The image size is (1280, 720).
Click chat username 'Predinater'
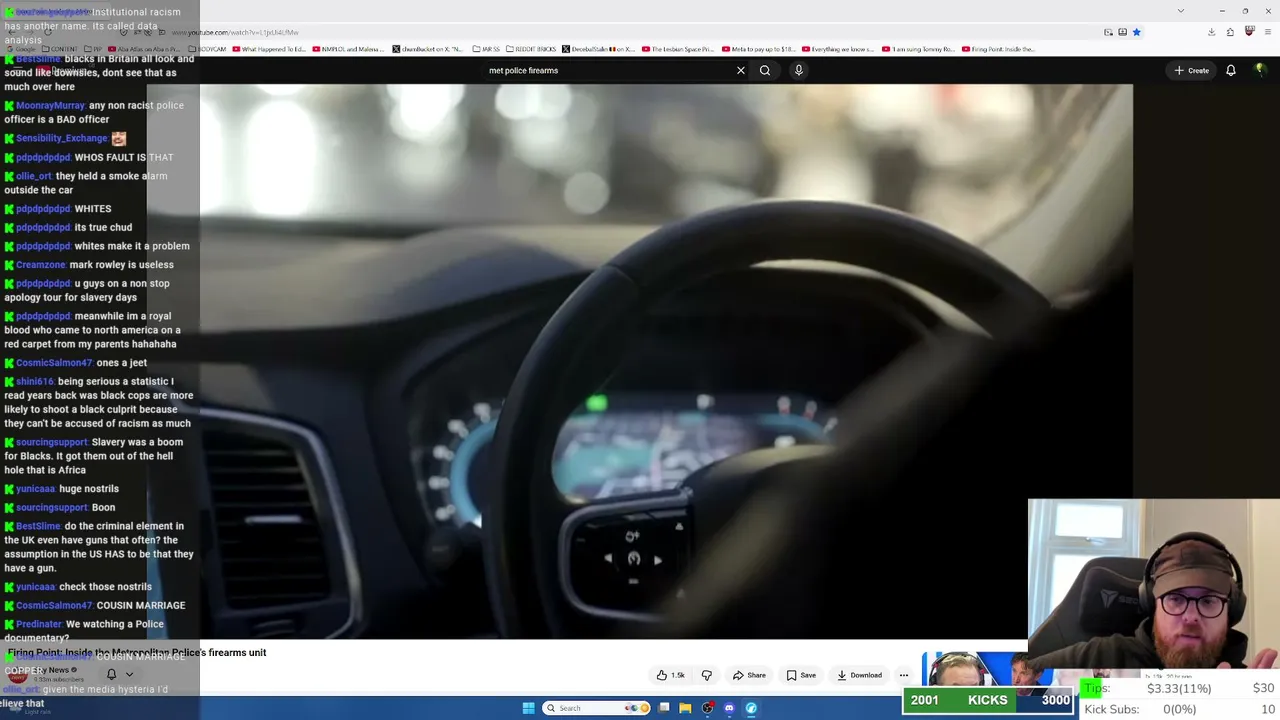(x=39, y=624)
